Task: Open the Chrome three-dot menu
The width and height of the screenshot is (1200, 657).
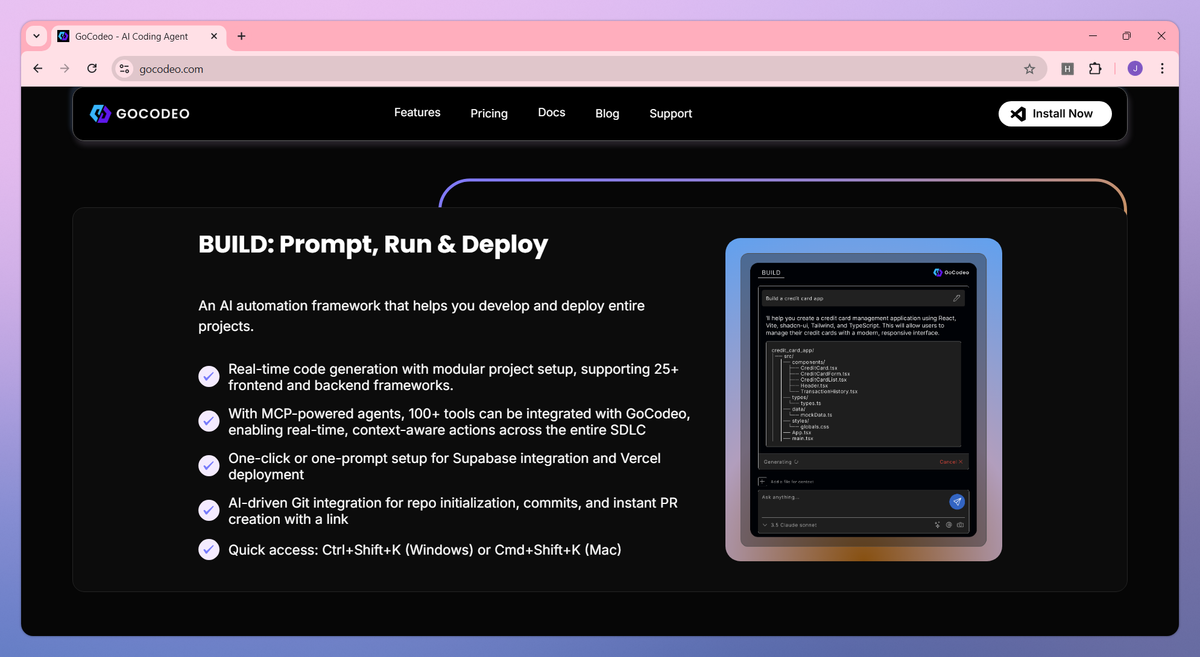Action: click(1162, 69)
